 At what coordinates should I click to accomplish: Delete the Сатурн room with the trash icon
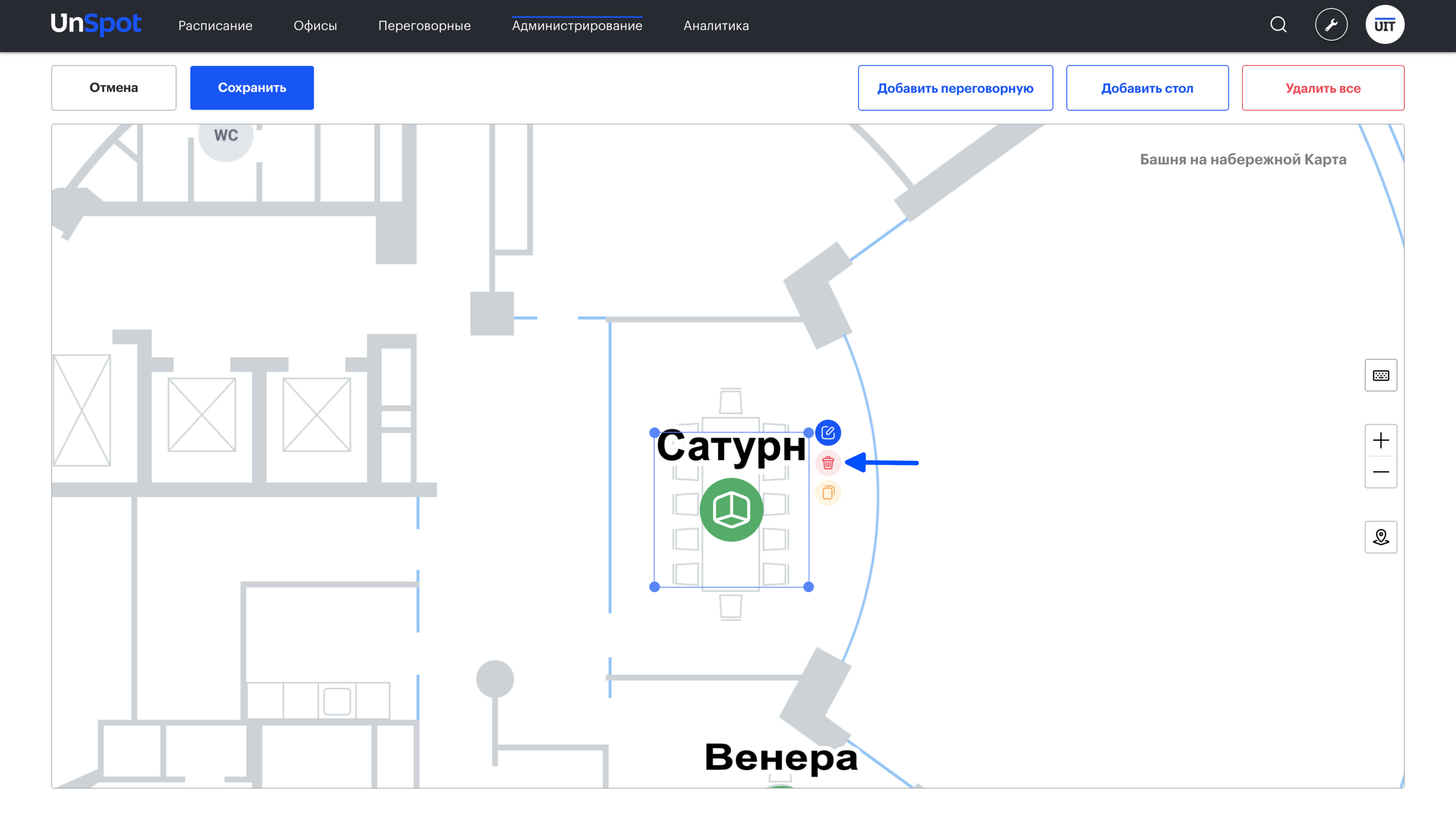pyautogui.click(x=828, y=463)
